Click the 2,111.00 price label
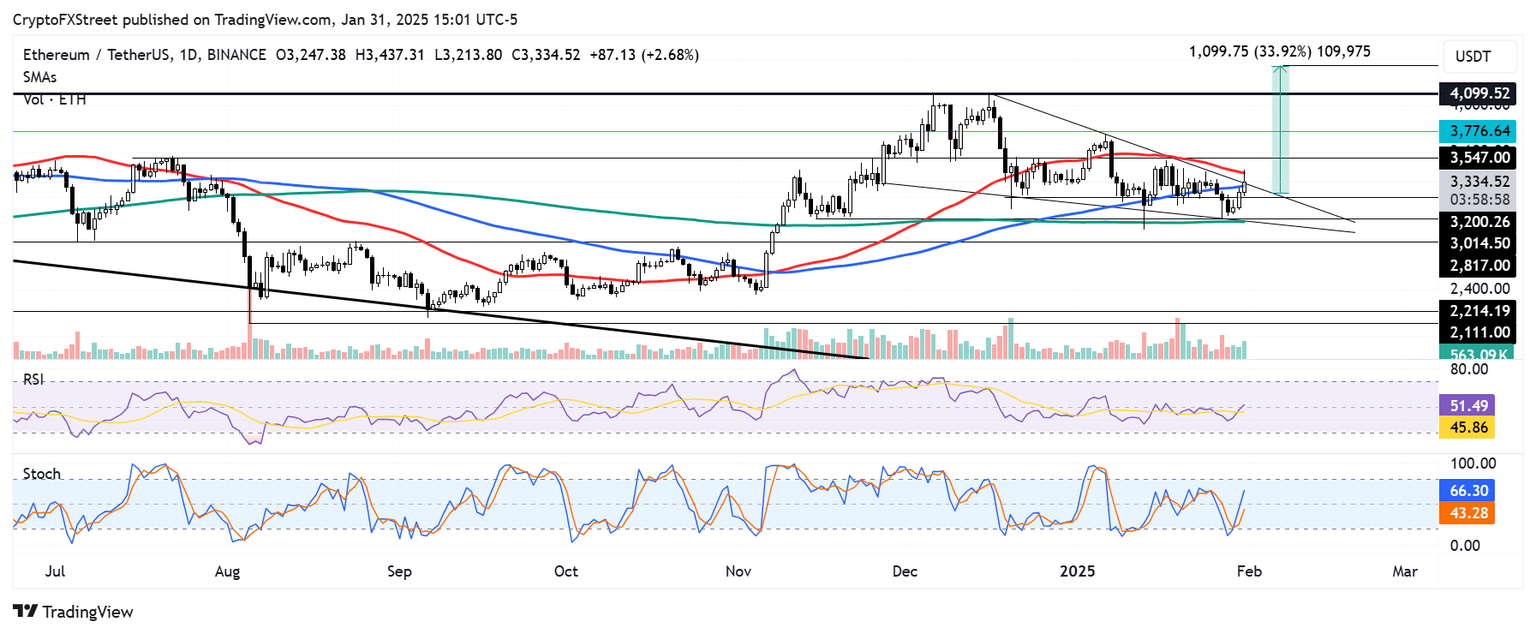Image resolution: width=1536 pixels, height=634 pixels. 1477,332
